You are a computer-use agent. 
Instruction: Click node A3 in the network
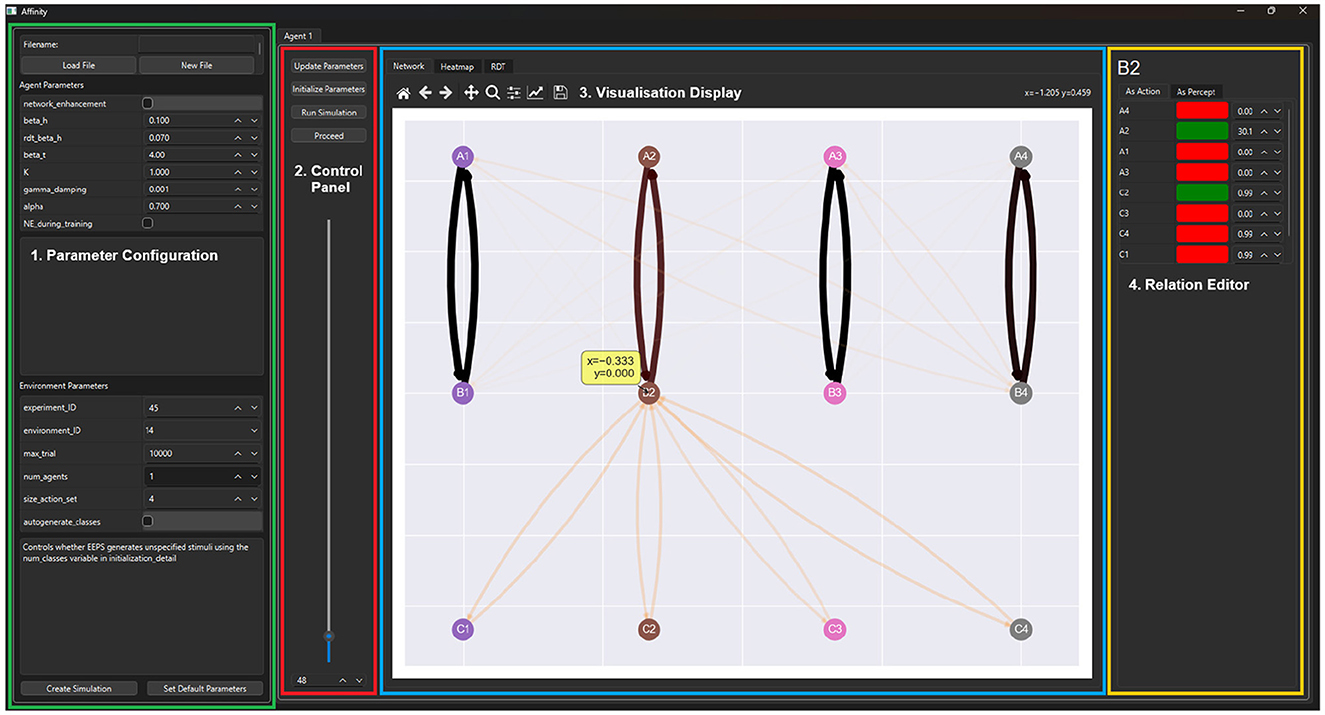click(x=835, y=156)
